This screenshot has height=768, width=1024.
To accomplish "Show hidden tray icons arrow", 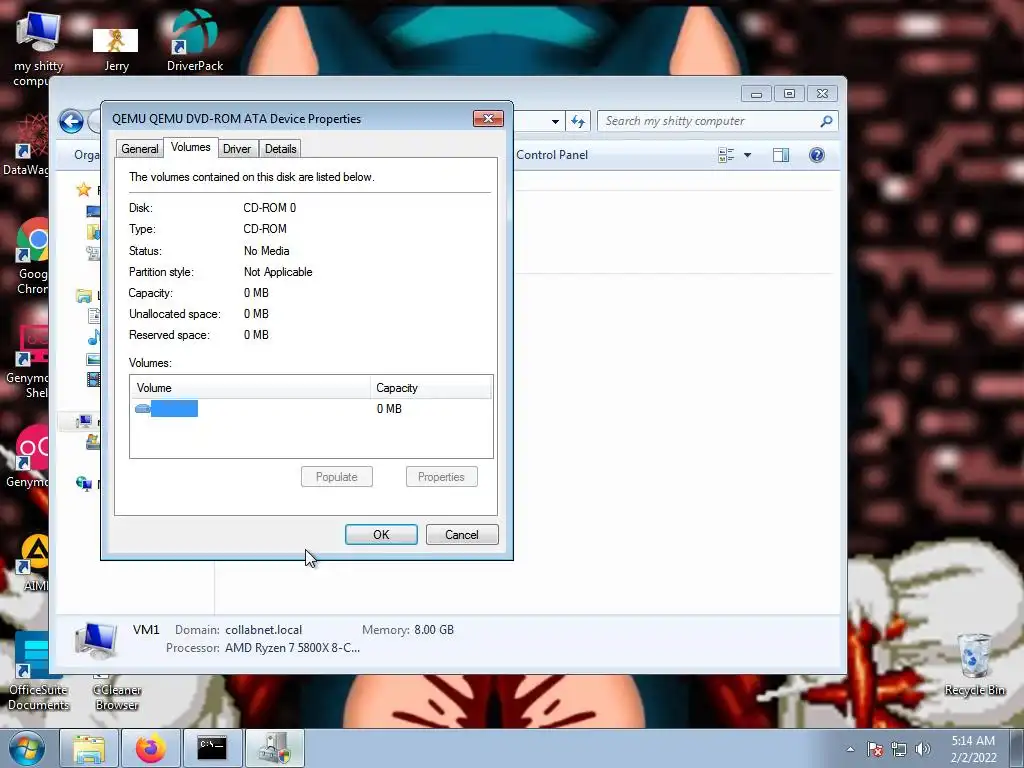I will click(x=850, y=749).
